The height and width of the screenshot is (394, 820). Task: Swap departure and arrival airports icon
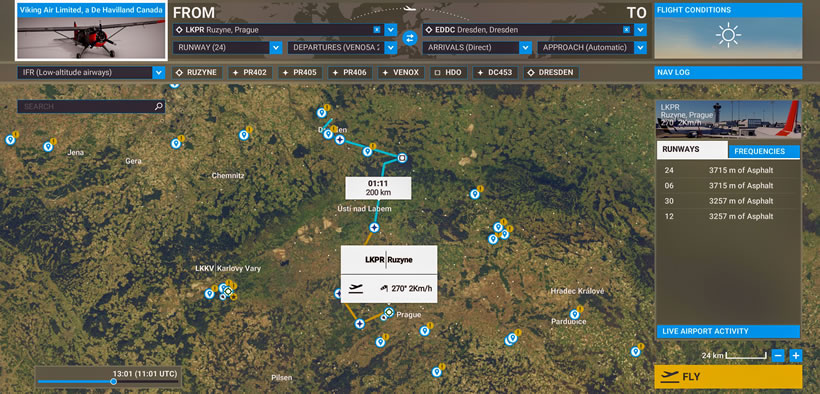409,38
